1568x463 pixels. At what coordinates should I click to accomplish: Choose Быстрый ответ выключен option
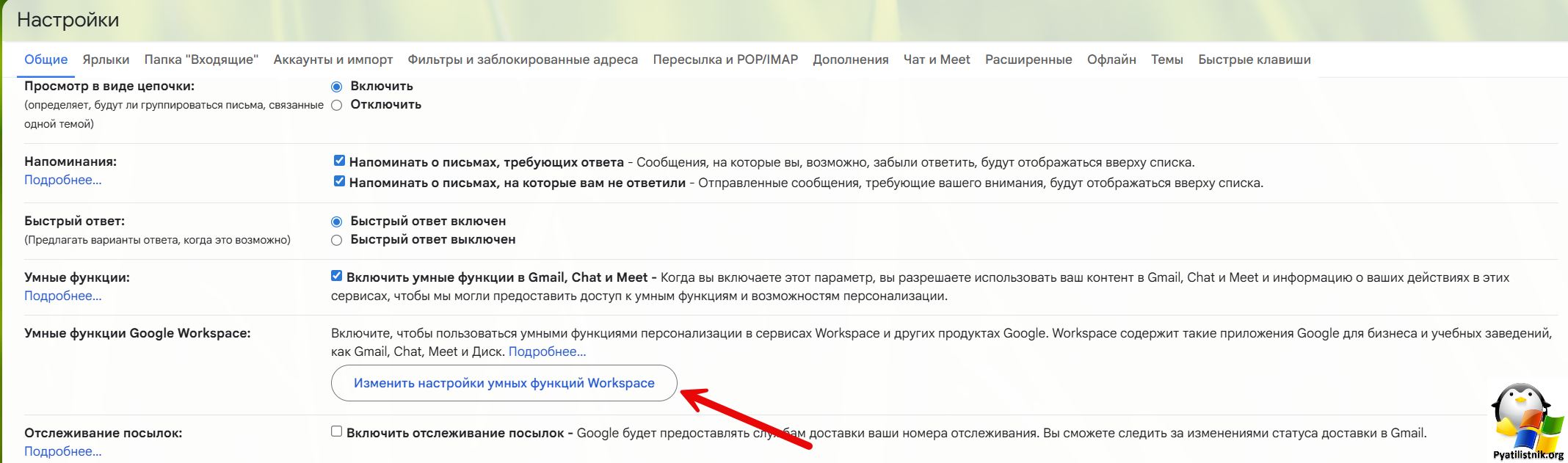(337, 240)
